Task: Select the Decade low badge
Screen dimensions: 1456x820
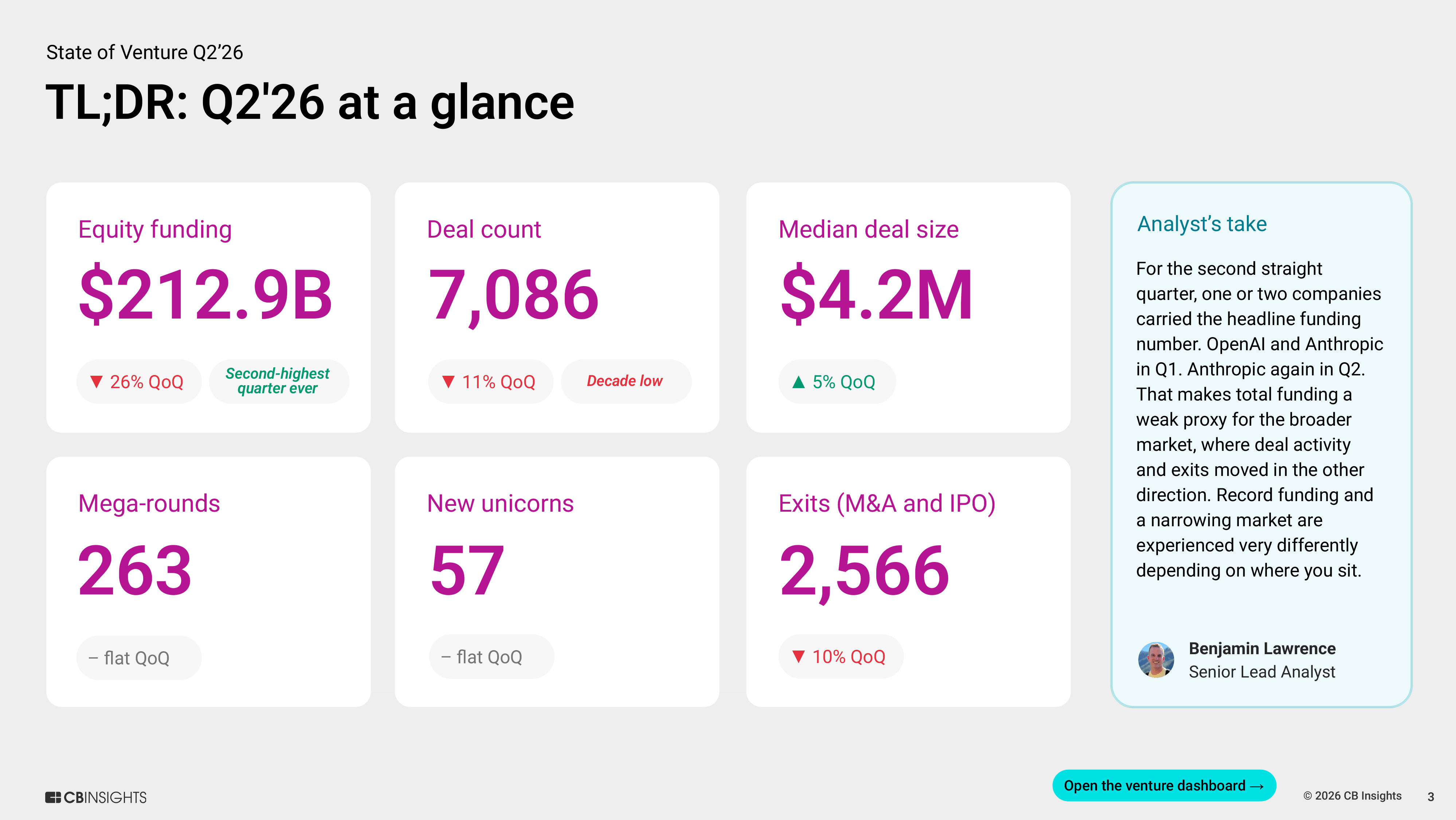Action: [x=626, y=381]
